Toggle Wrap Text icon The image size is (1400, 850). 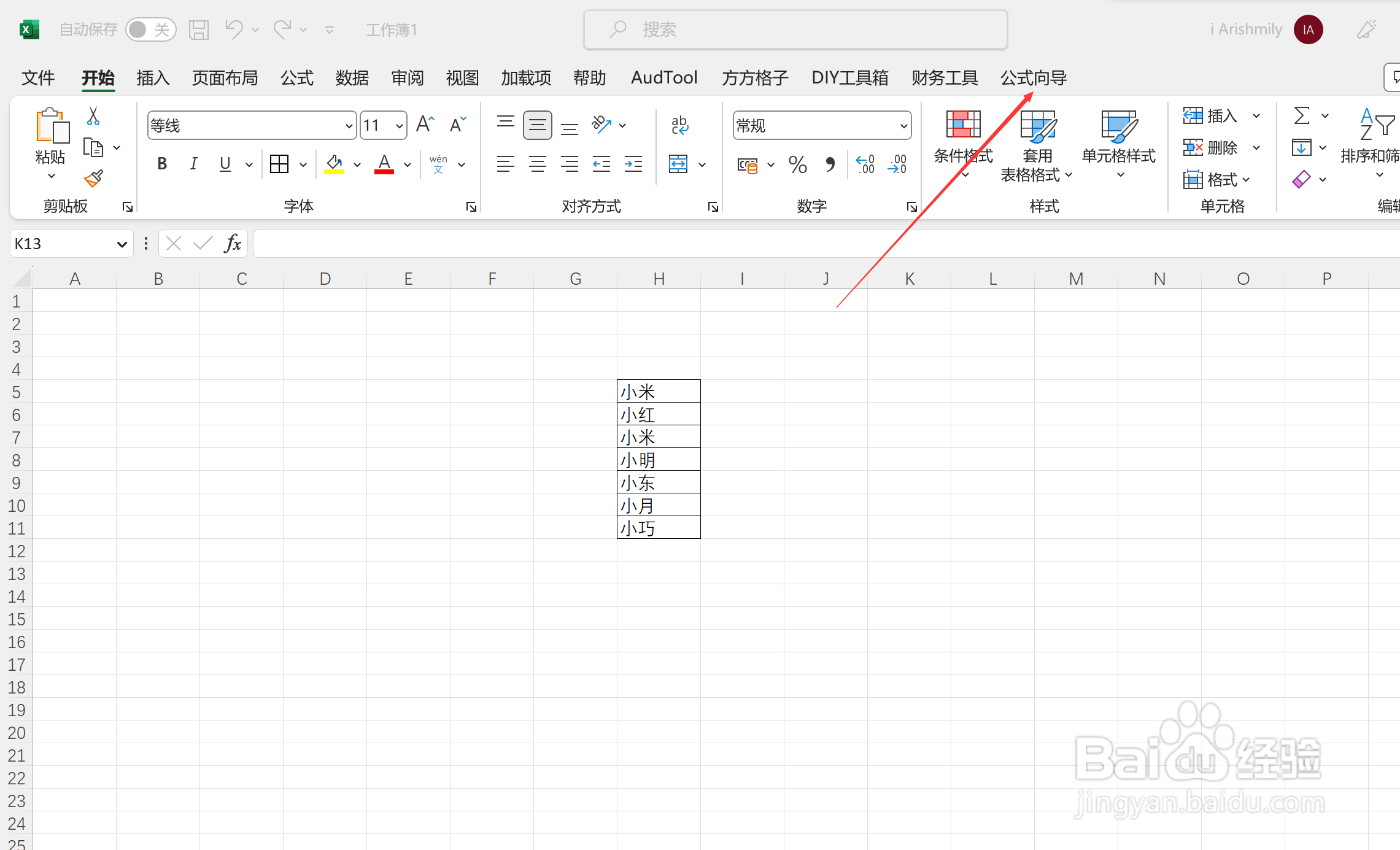click(679, 125)
